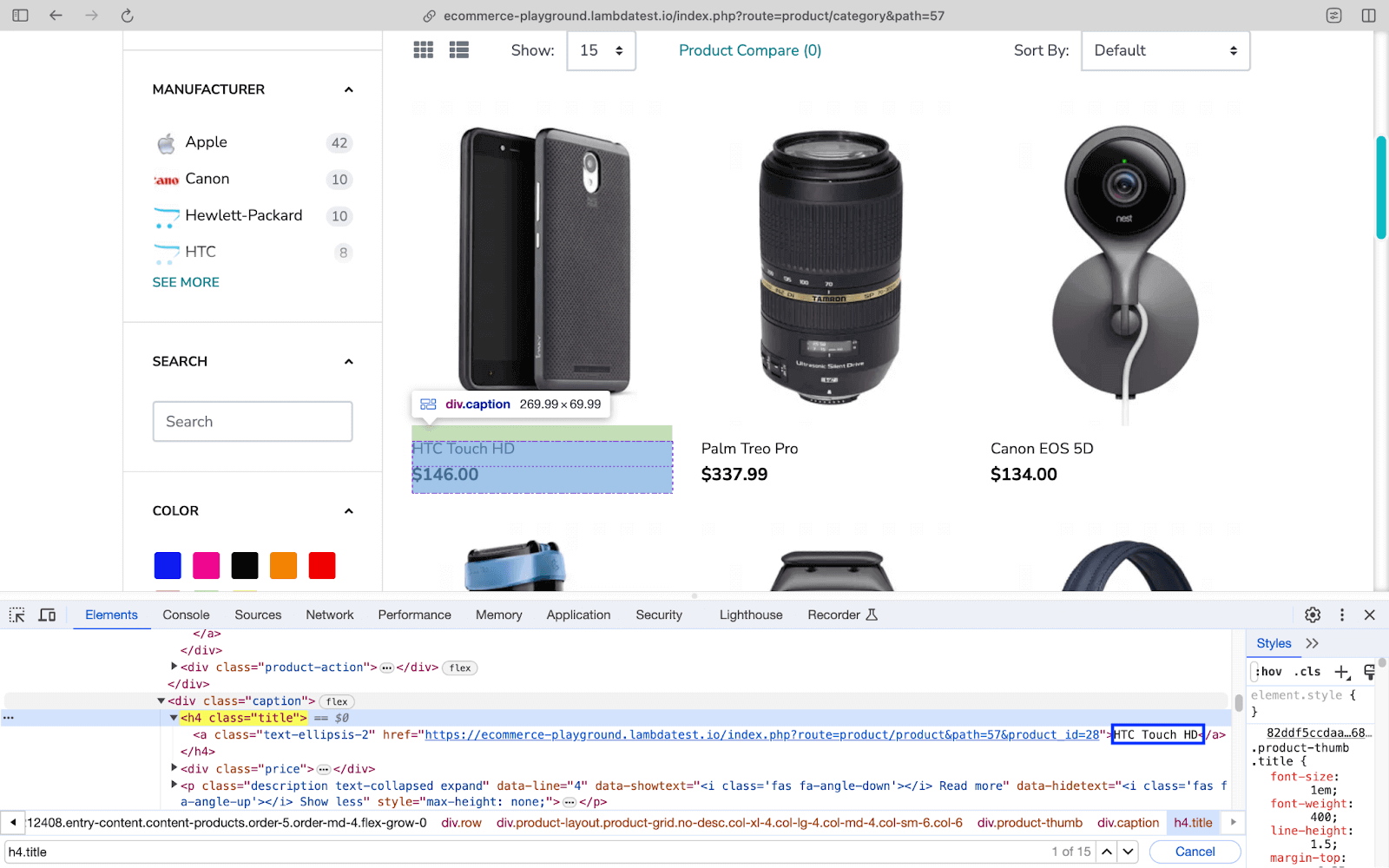Click the sidebar Search input field
The width and height of the screenshot is (1389, 868).
click(253, 421)
